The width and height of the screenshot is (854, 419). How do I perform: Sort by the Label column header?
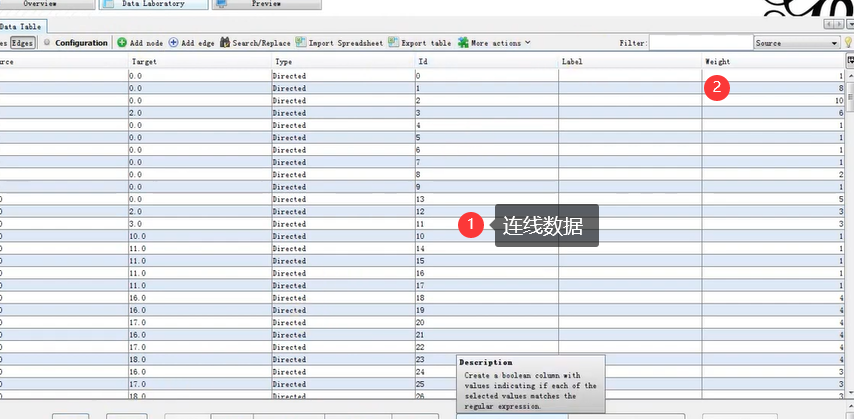pyautogui.click(x=630, y=62)
